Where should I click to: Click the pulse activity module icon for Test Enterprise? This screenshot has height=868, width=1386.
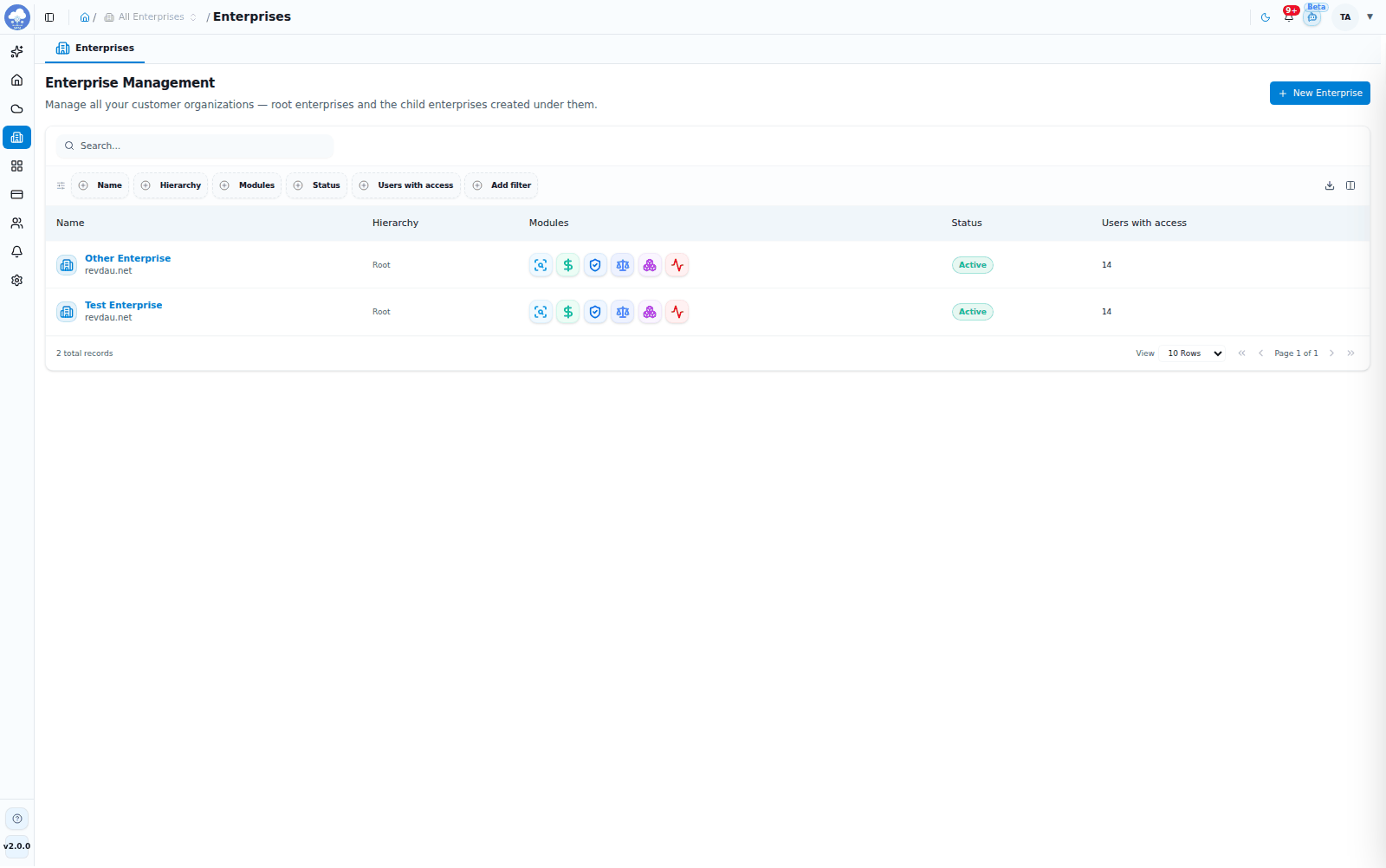[677, 312]
